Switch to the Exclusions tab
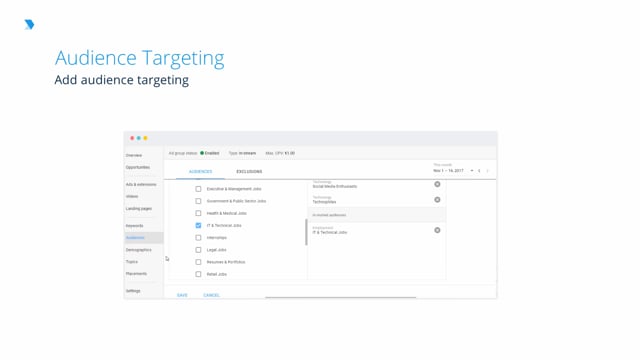This screenshot has width=640, height=360. tap(249, 171)
